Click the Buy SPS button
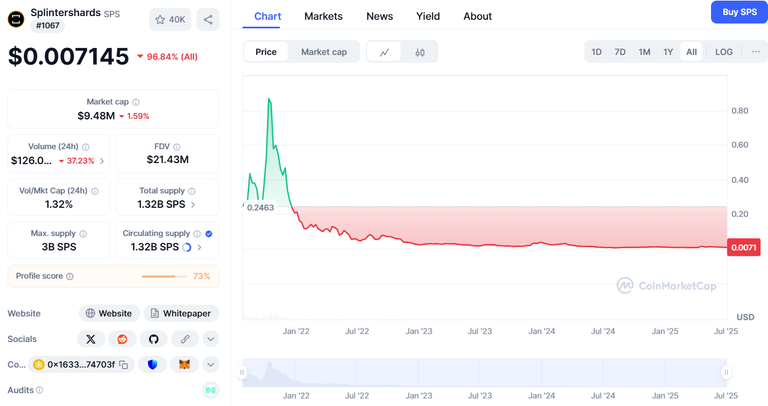The image size is (768, 406). point(740,12)
